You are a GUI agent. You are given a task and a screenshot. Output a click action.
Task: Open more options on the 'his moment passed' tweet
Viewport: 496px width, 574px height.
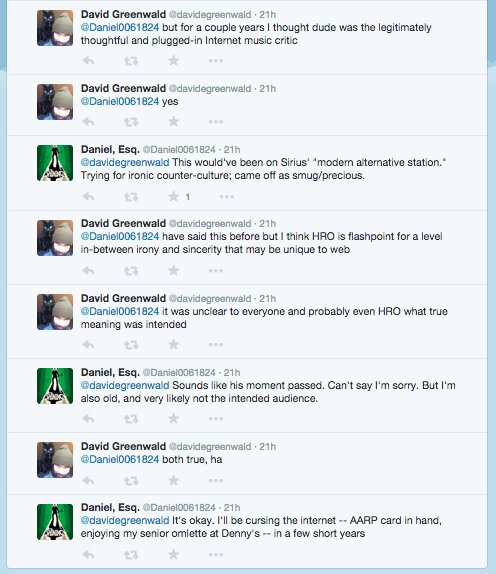(x=216, y=418)
